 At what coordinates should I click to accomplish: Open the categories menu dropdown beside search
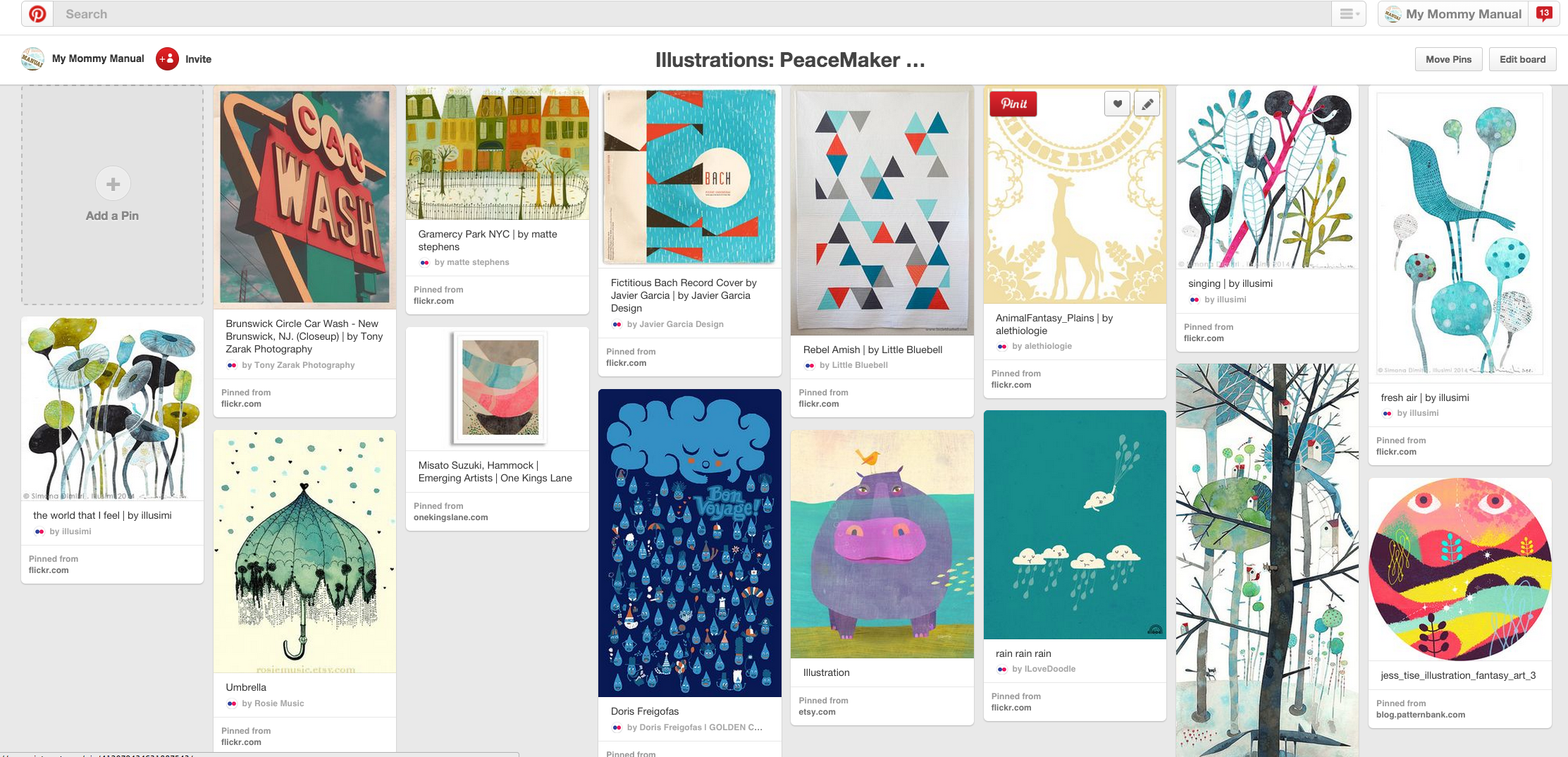(1349, 14)
